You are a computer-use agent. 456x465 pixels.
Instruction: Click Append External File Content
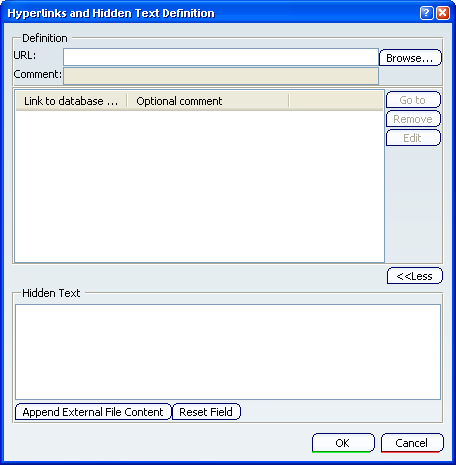point(93,412)
